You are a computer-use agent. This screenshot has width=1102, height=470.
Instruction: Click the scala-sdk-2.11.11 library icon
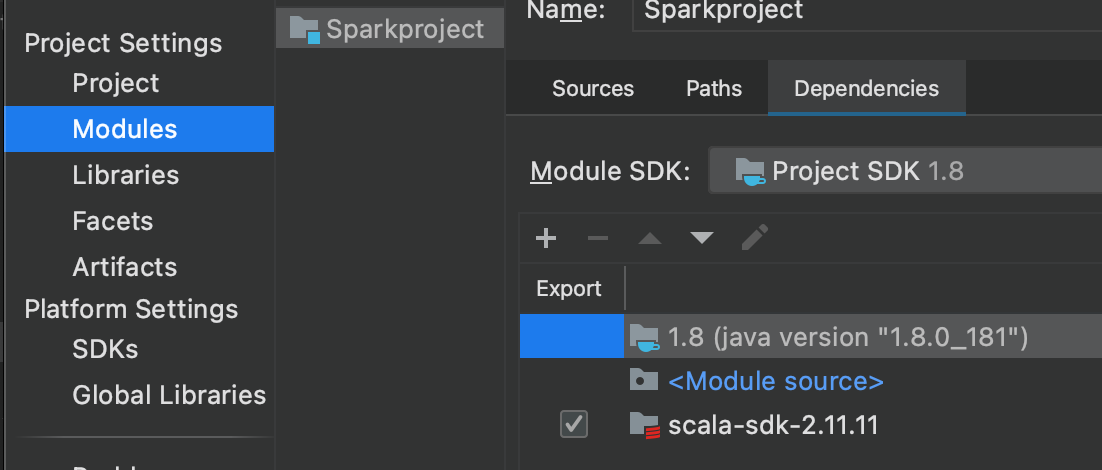point(645,425)
